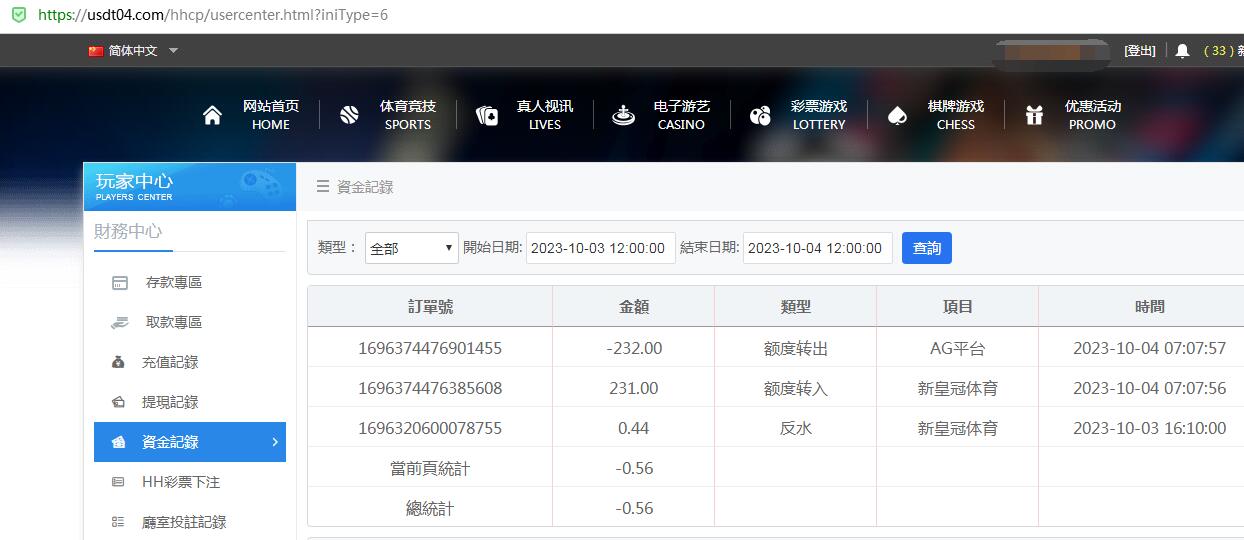Click the 訂單號 column header
This screenshot has height=540, width=1244.
tap(430, 307)
